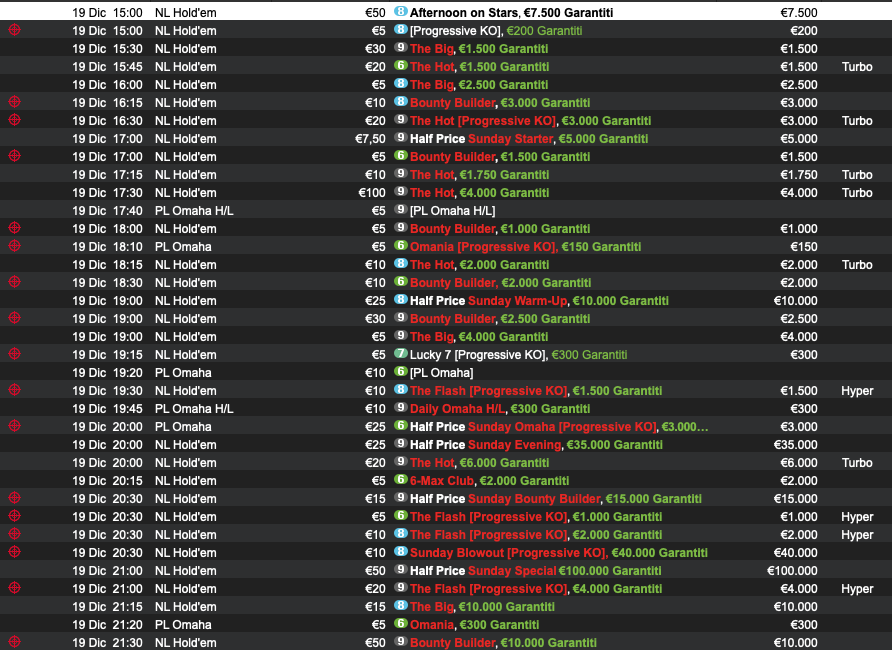Click the '19 Dic 21:15' start time cell
This screenshot has width=892, height=650.
108,607
